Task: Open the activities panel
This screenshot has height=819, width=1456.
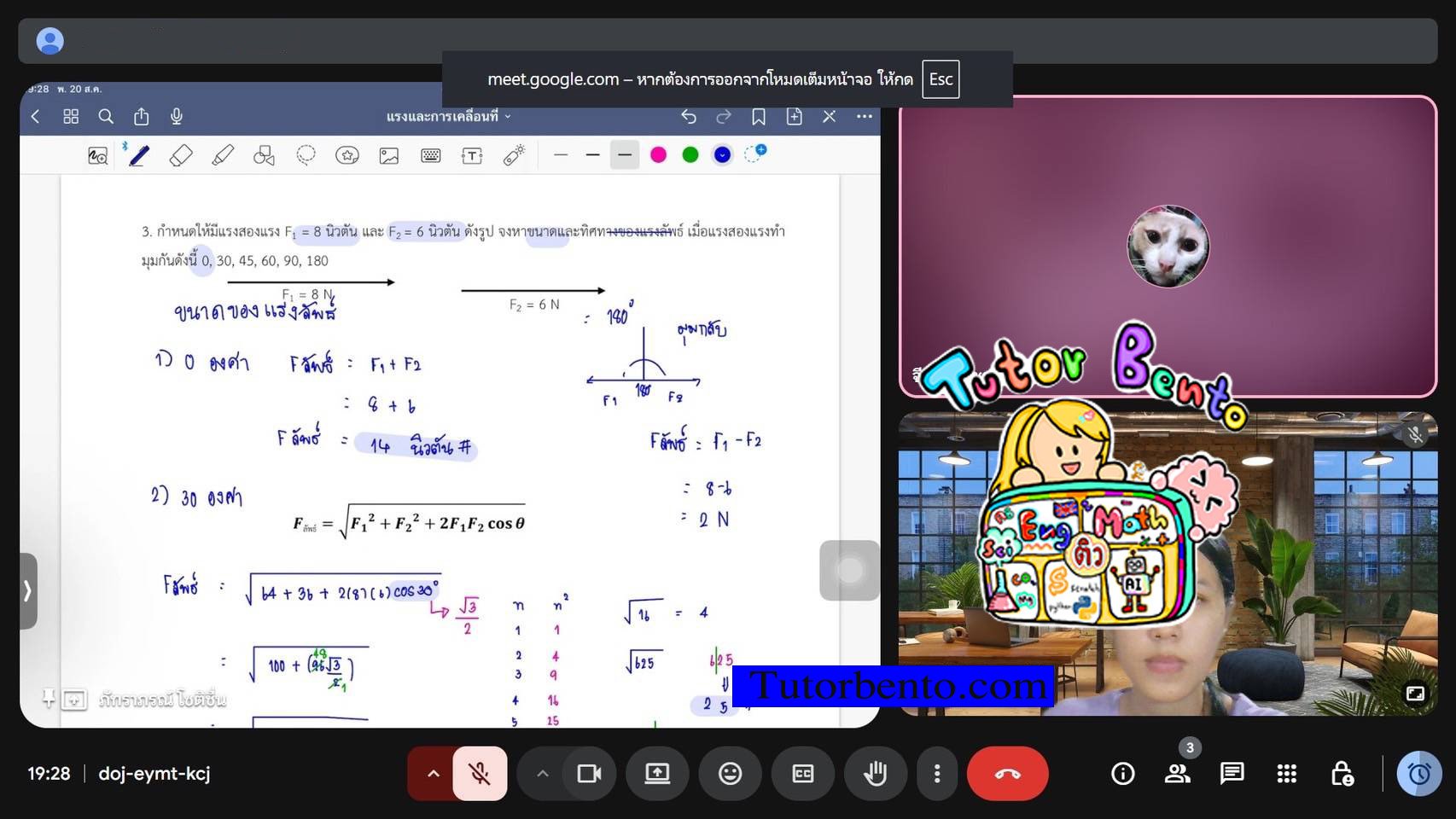Action: (1286, 774)
